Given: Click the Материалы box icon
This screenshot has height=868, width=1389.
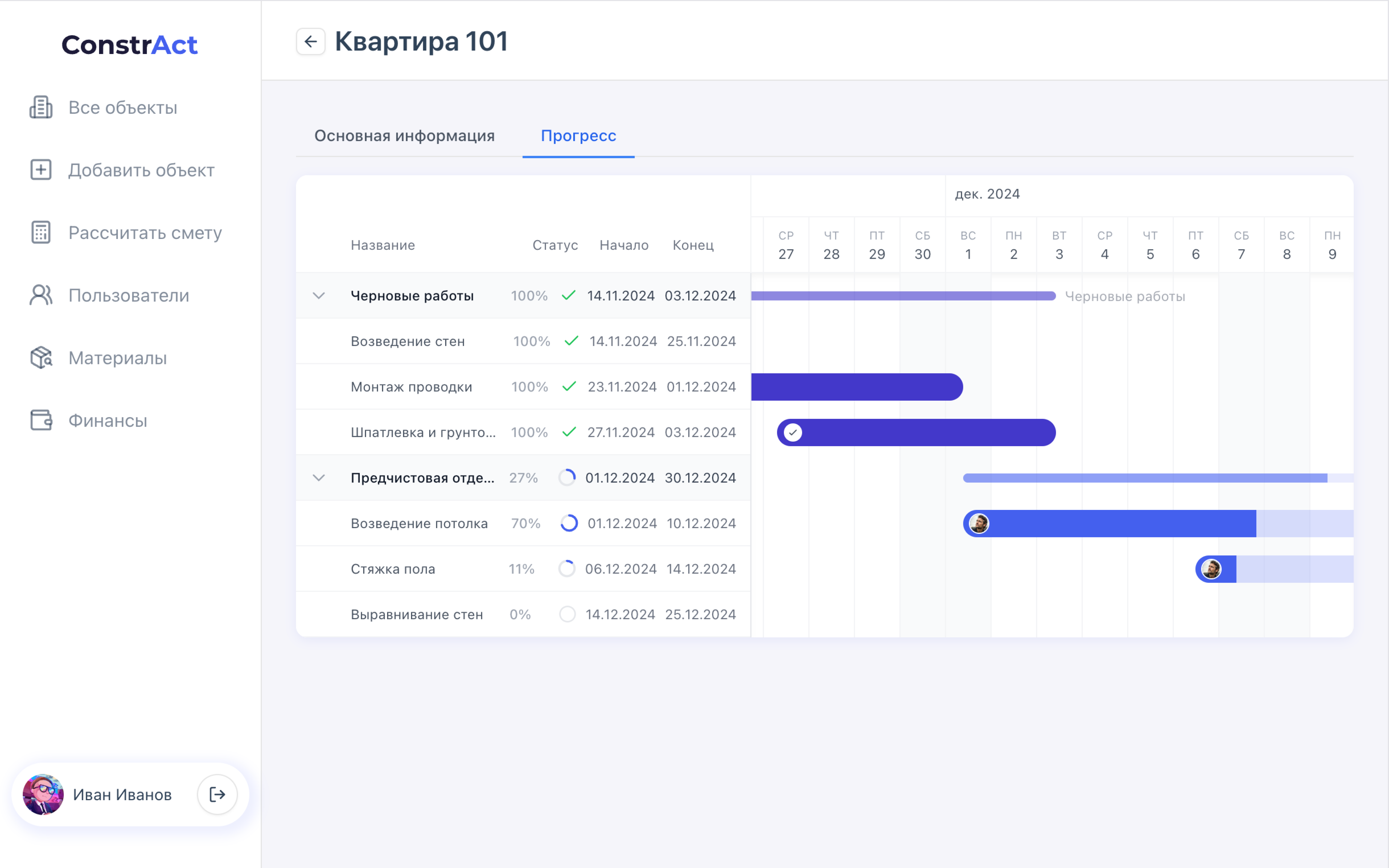Looking at the screenshot, I should [41, 358].
